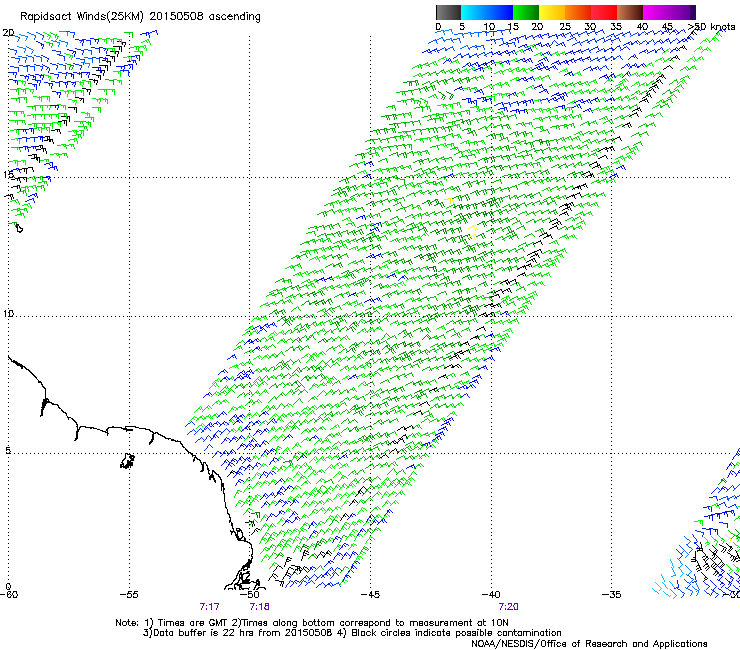The height and width of the screenshot is (650, 740).
Task: Click longitude label "-50" on bottom axis
Action: click(x=250, y=594)
